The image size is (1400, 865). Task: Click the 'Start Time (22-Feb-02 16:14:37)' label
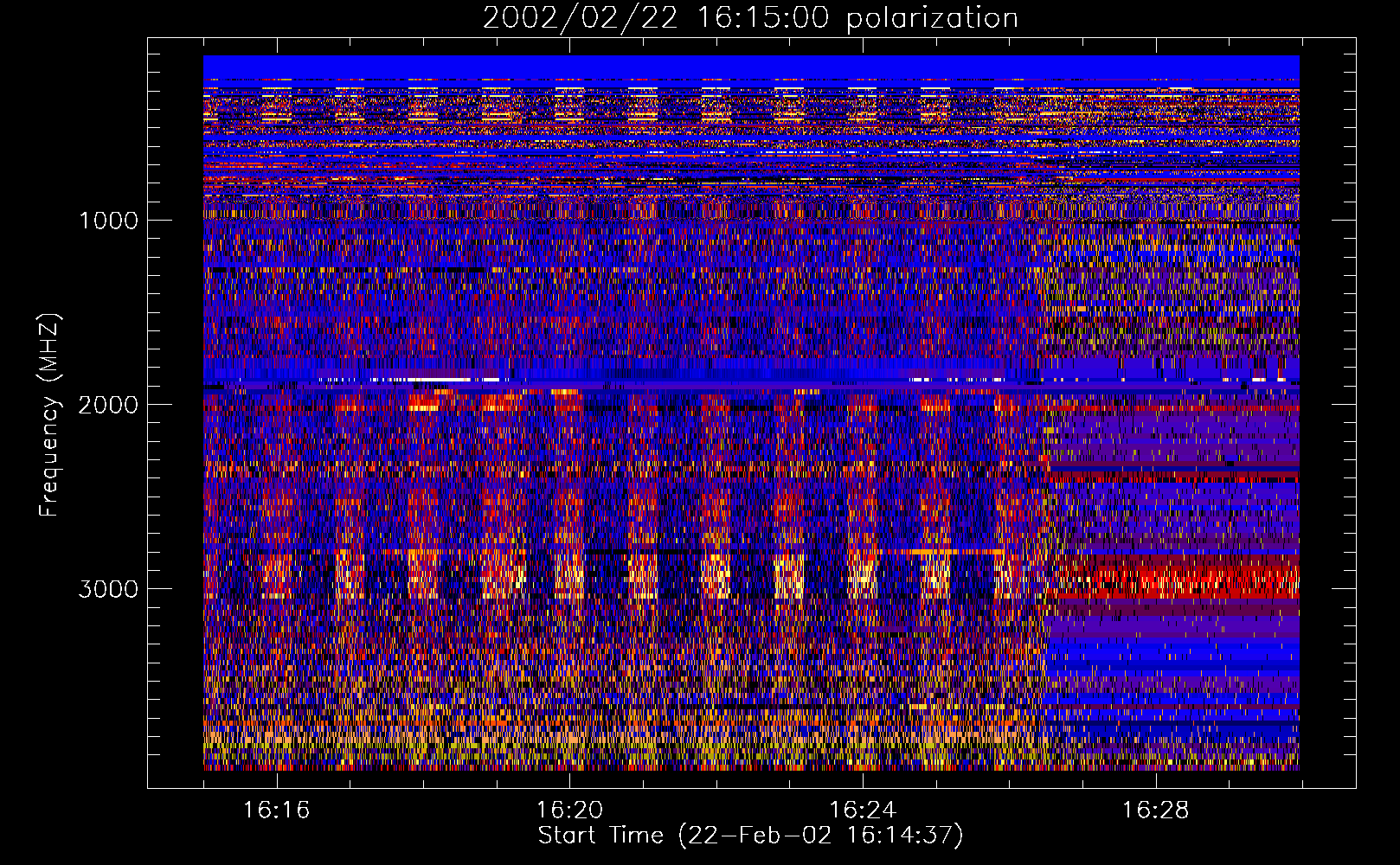[x=750, y=836]
